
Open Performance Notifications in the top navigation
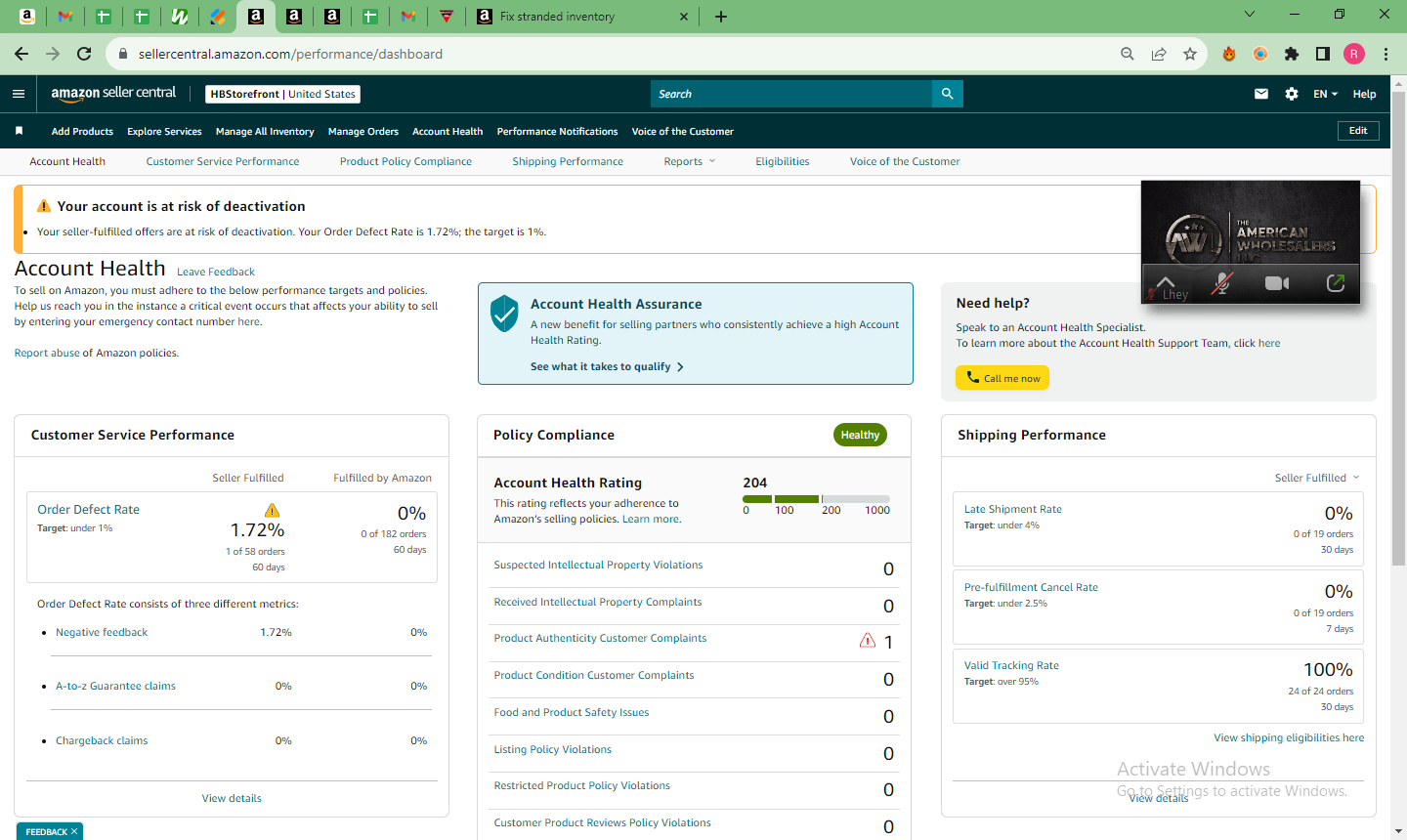pos(557,131)
